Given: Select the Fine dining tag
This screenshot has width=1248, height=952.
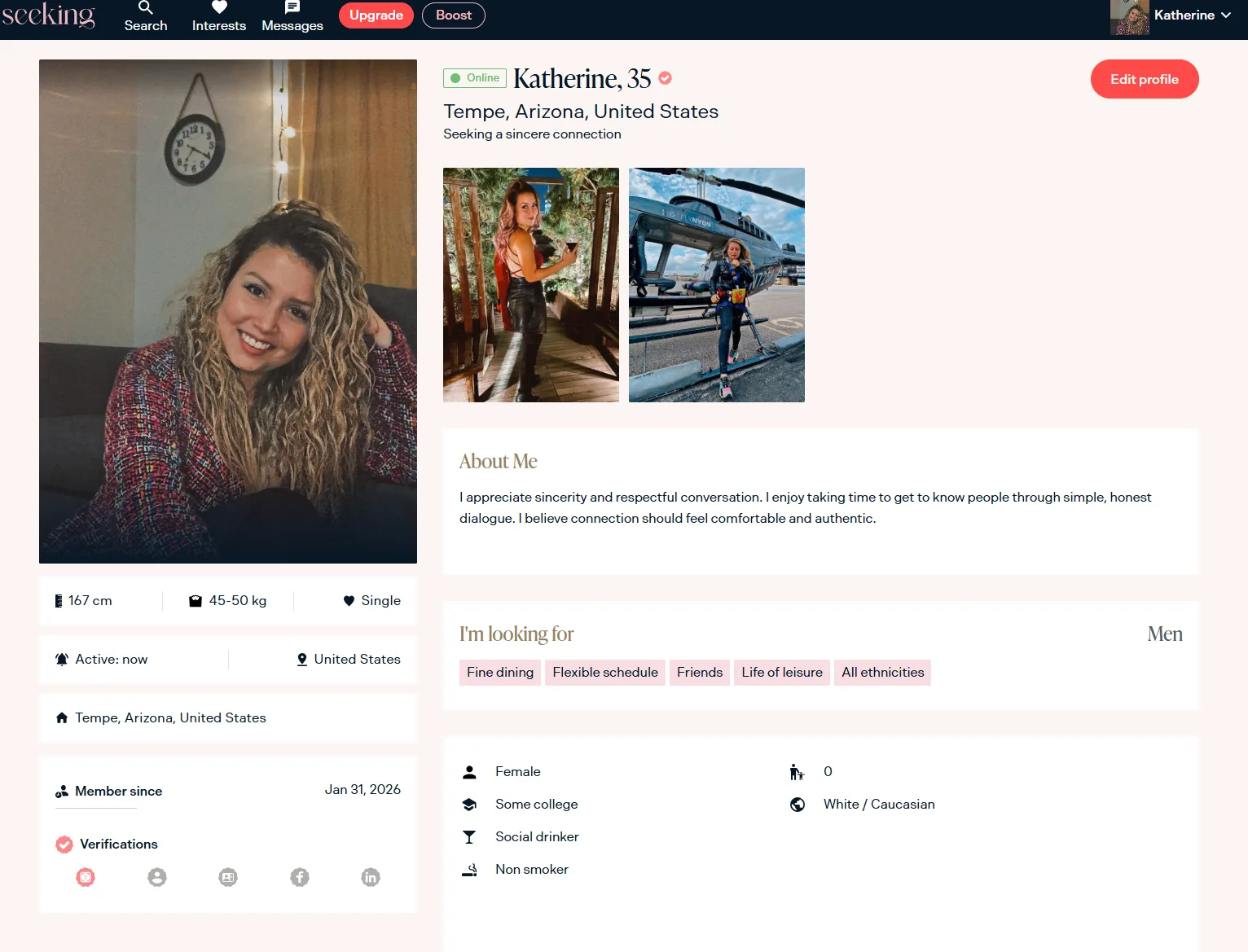Looking at the screenshot, I should point(499,673).
